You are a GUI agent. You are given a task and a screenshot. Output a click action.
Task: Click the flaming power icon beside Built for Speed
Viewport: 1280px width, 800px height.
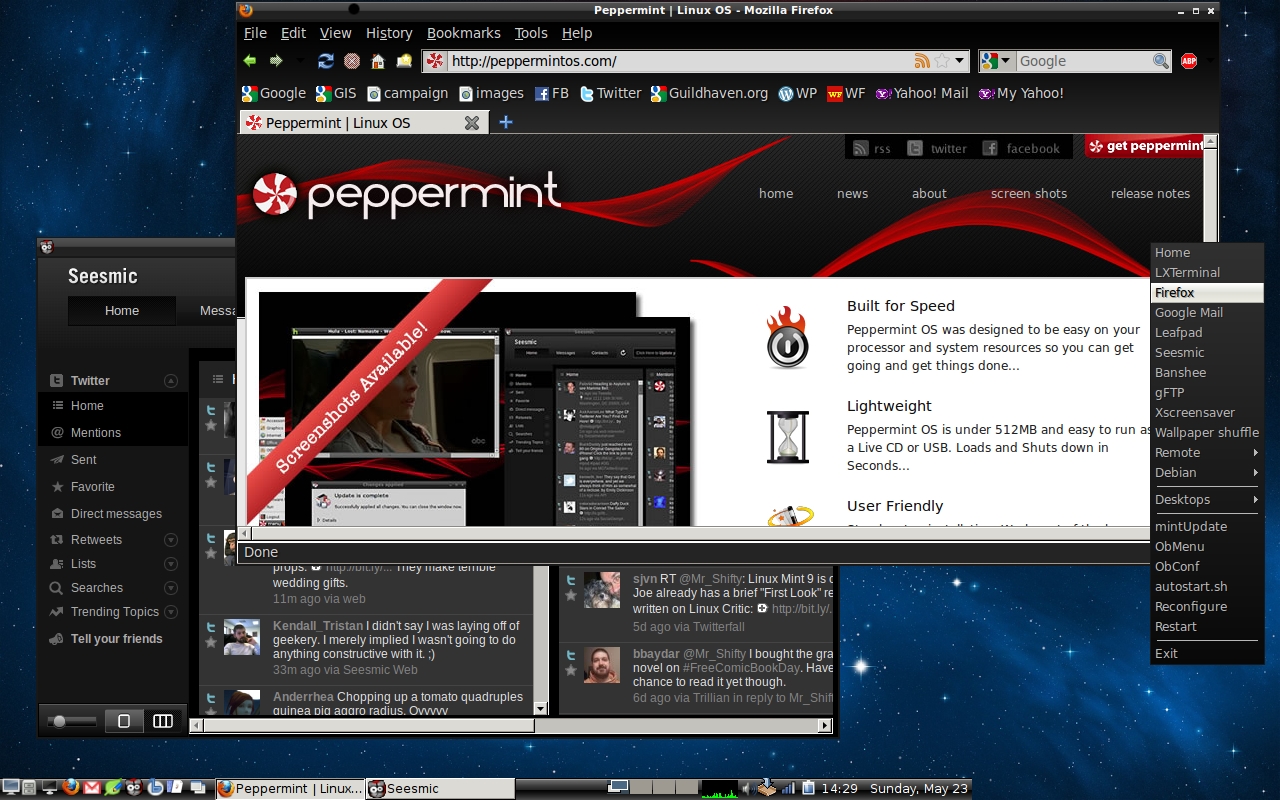click(x=787, y=338)
